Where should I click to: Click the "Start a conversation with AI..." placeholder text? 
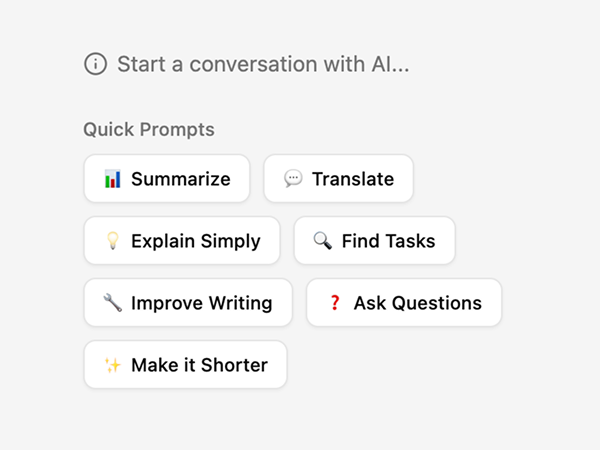tap(263, 65)
